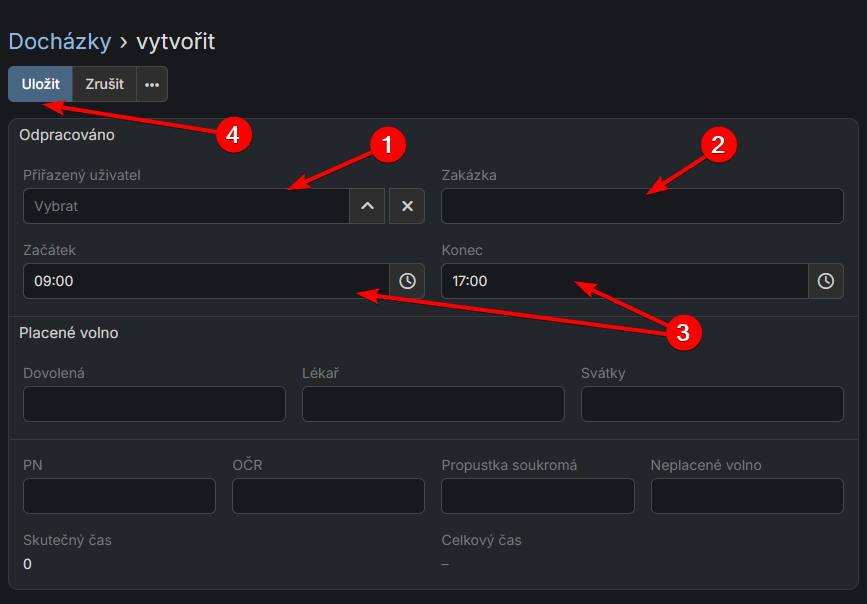This screenshot has width=867, height=604.
Task: Click the clock icon in Konec field
Action: [825, 282]
